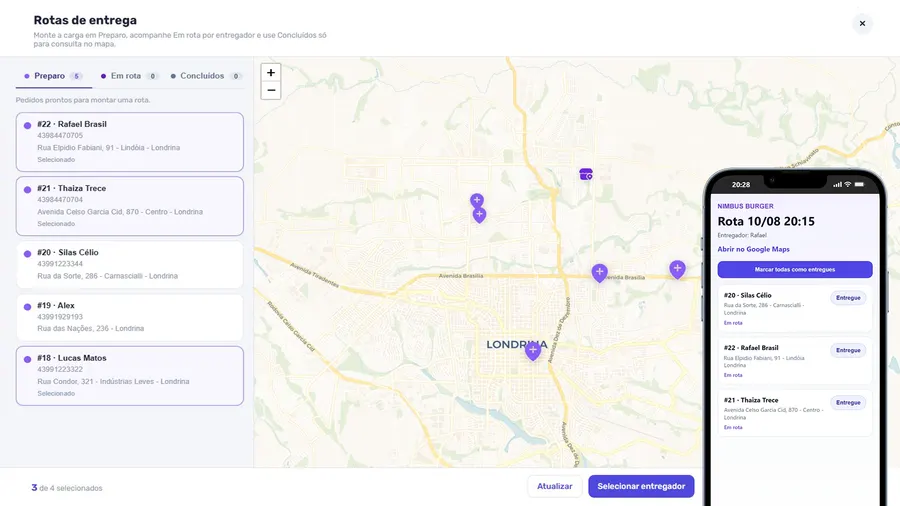Viewport: 900px width, 506px height.
Task: Select order #19 Alex card
Action: point(130,317)
